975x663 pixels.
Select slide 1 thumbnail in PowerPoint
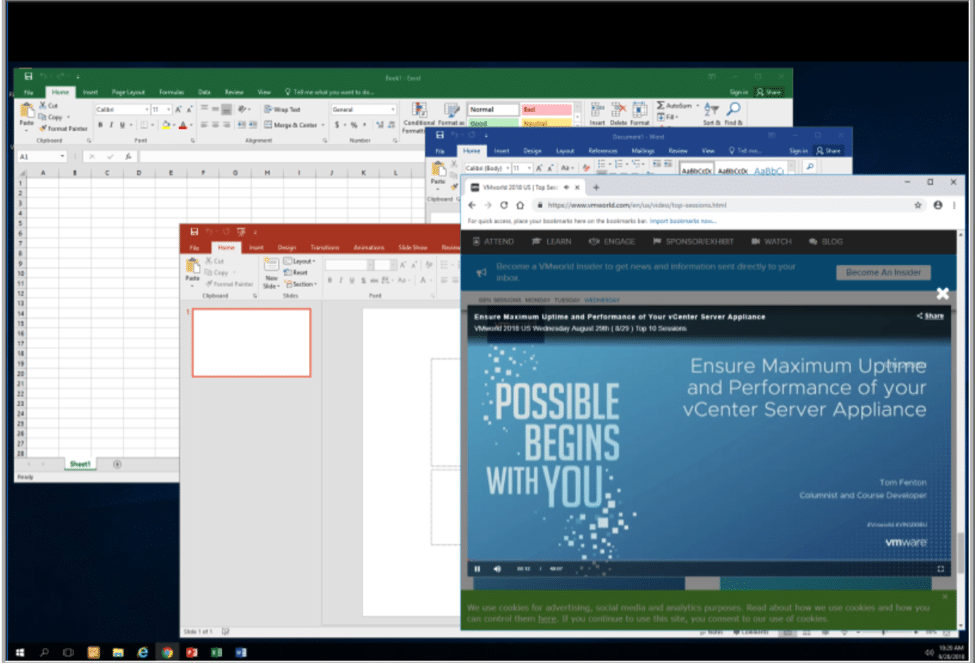251,343
